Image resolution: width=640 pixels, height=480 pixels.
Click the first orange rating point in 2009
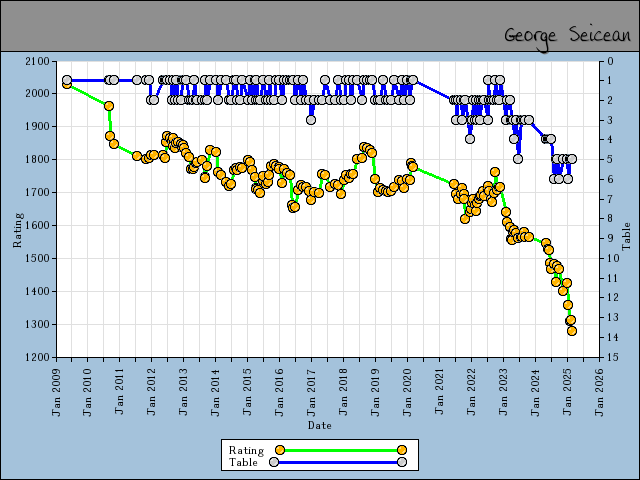coord(67,84)
